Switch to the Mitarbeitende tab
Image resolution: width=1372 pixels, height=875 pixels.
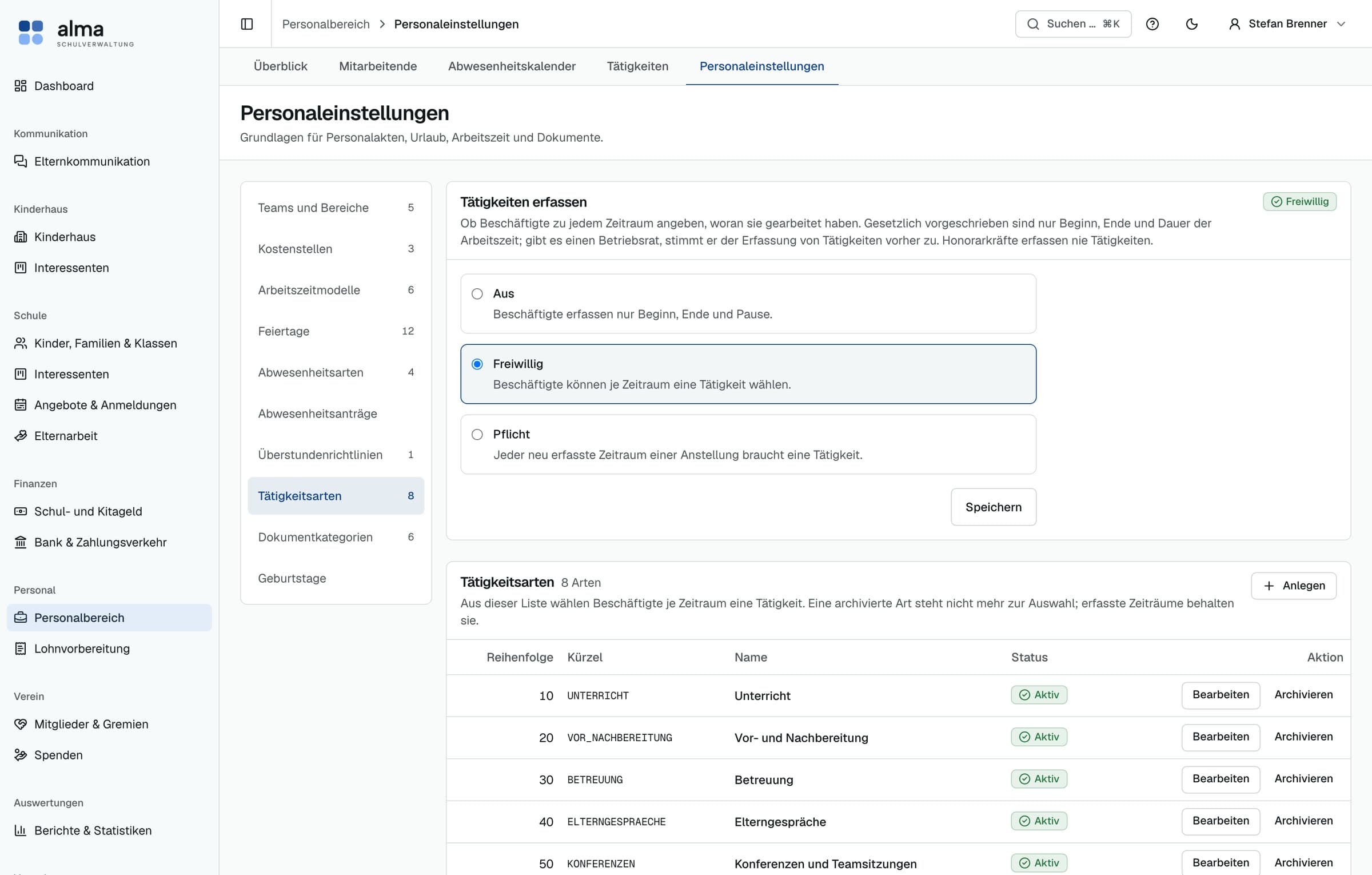[x=378, y=66]
